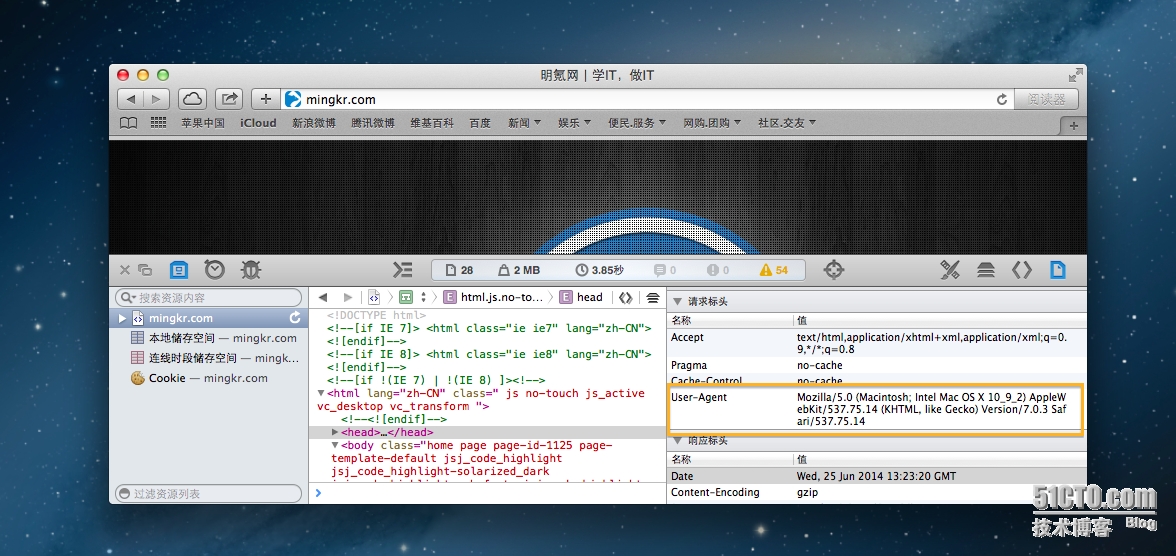
Task: Focus the 搜索资源内容 search field
Action: 208,298
